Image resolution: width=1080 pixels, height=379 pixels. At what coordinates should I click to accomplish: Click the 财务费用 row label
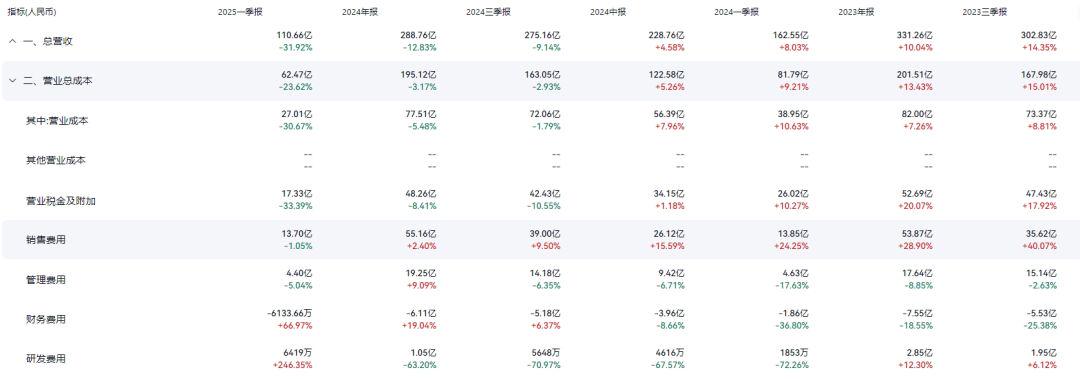click(41, 320)
